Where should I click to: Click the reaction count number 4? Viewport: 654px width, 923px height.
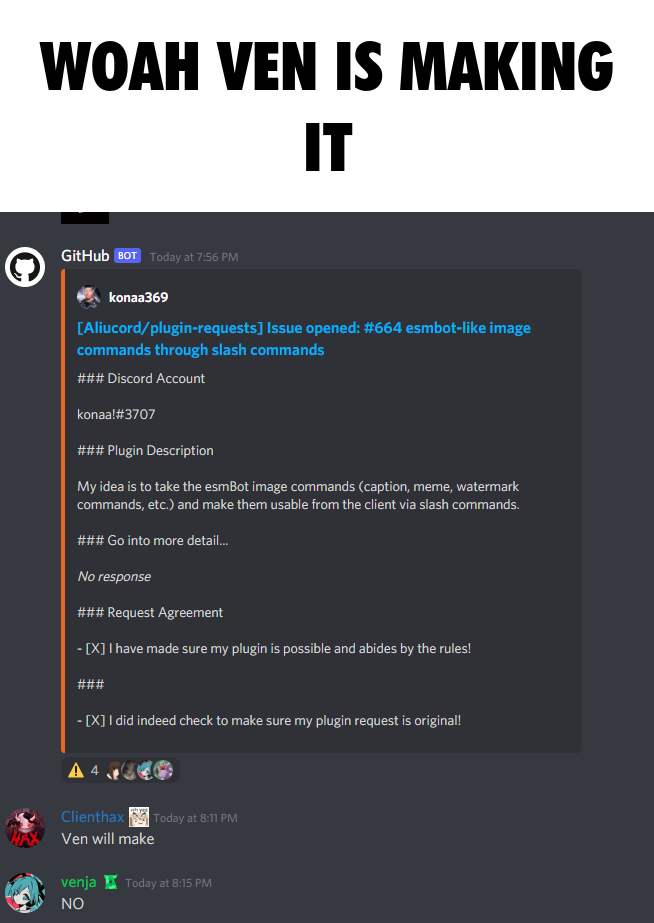pos(95,770)
